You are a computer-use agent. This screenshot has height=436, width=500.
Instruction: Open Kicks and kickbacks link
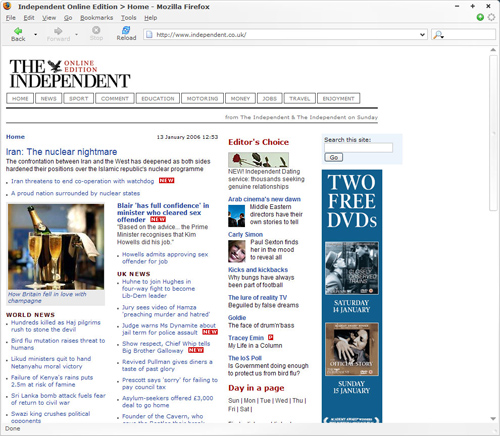(x=258, y=270)
